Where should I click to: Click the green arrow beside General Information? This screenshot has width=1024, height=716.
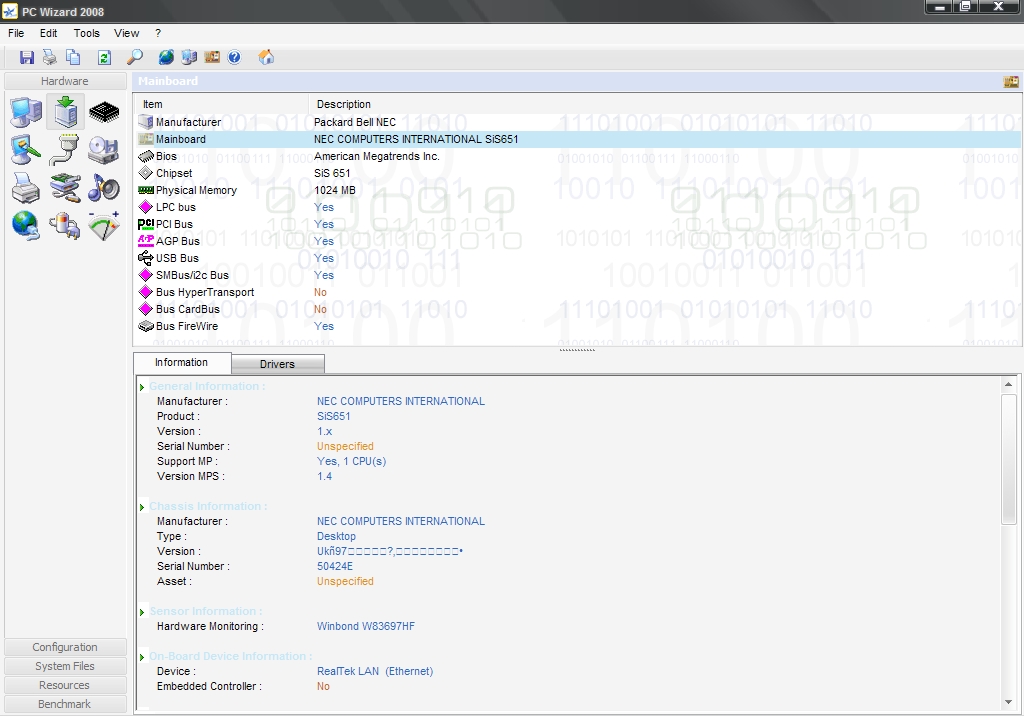click(x=142, y=387)
